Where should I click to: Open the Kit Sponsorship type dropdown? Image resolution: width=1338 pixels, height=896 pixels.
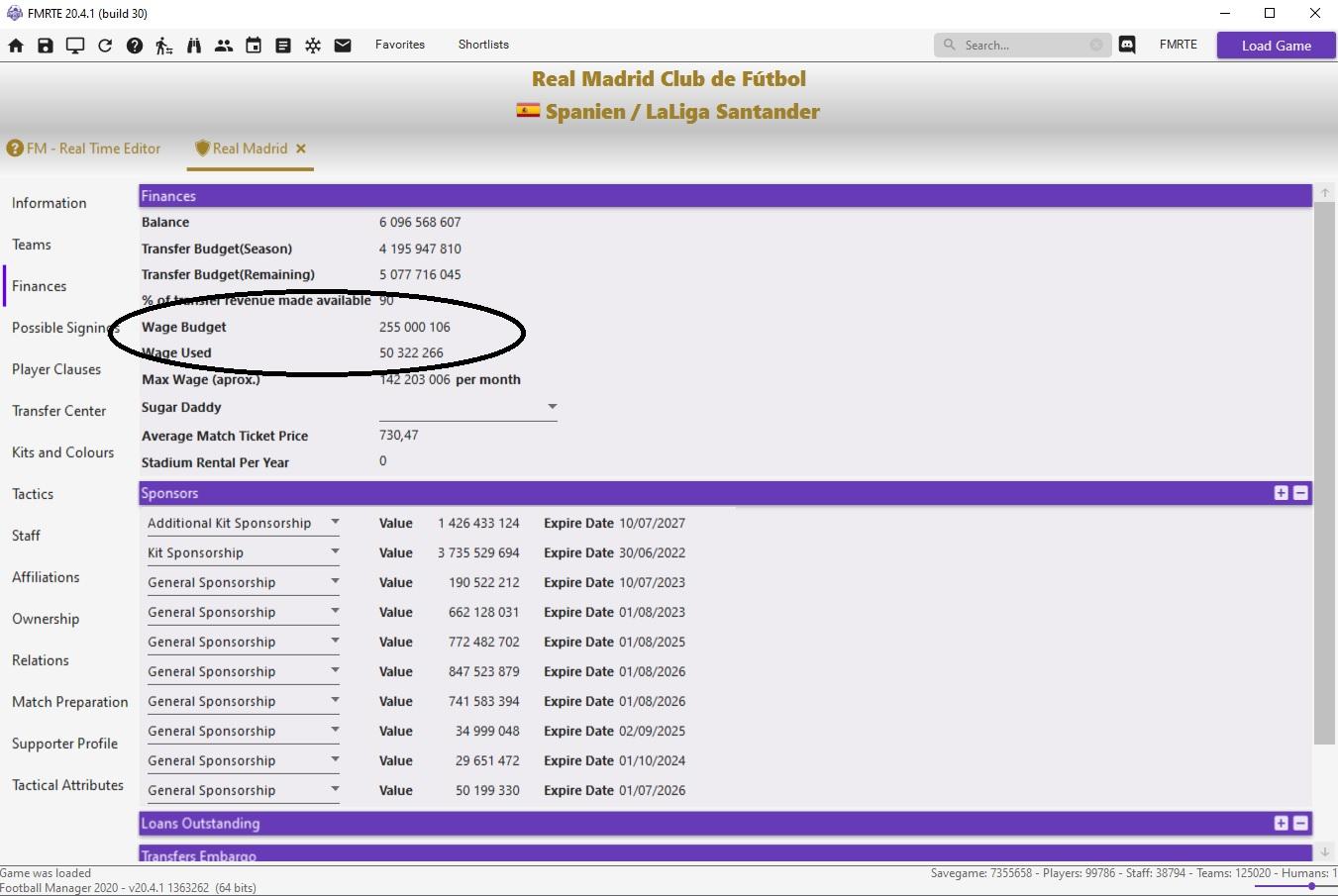tap(244, 552)
